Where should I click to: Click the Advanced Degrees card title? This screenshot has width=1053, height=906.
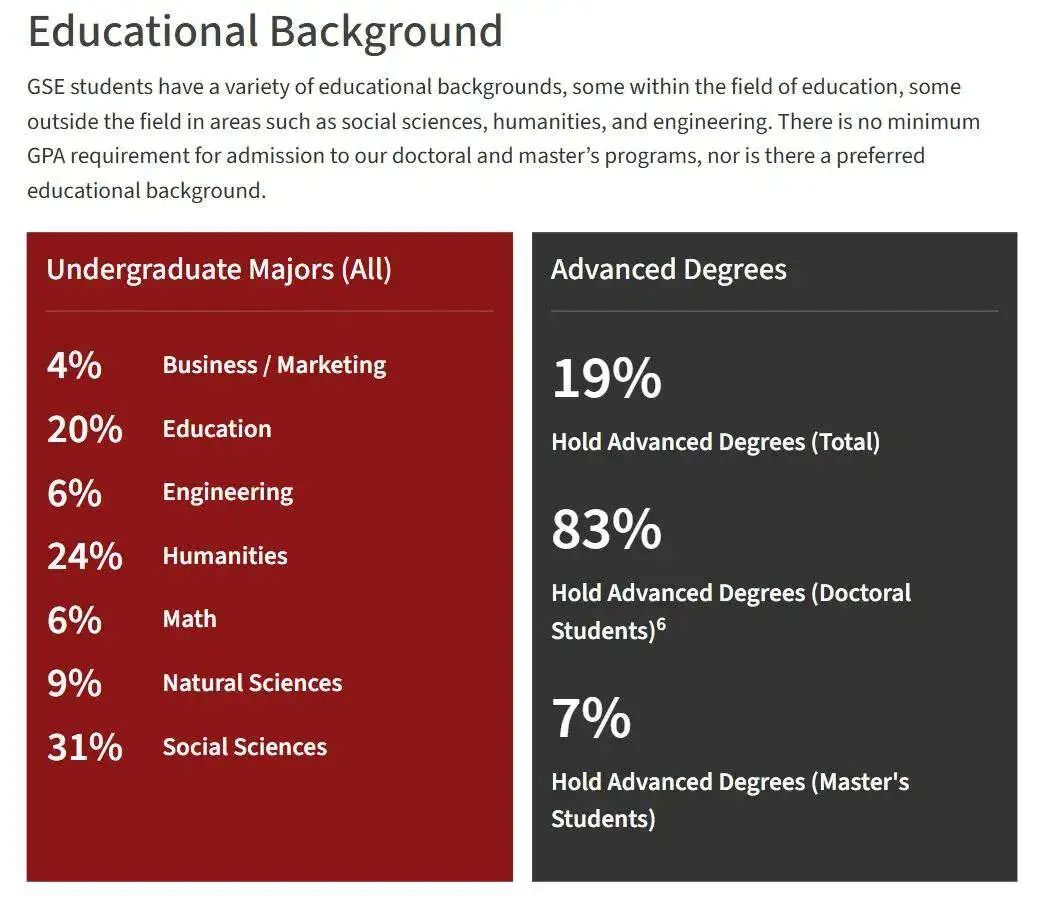668,269
